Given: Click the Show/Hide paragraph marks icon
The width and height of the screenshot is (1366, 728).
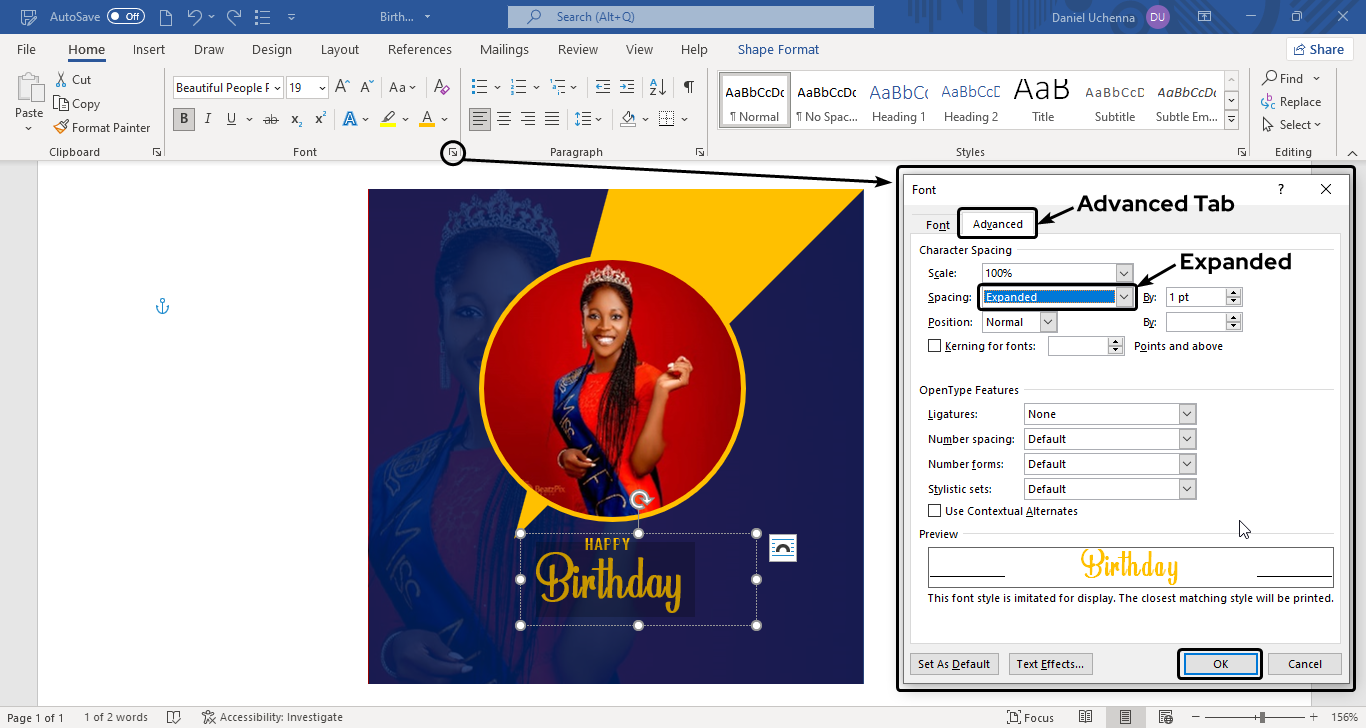Looking at the screenshot, I should [689, 87].
